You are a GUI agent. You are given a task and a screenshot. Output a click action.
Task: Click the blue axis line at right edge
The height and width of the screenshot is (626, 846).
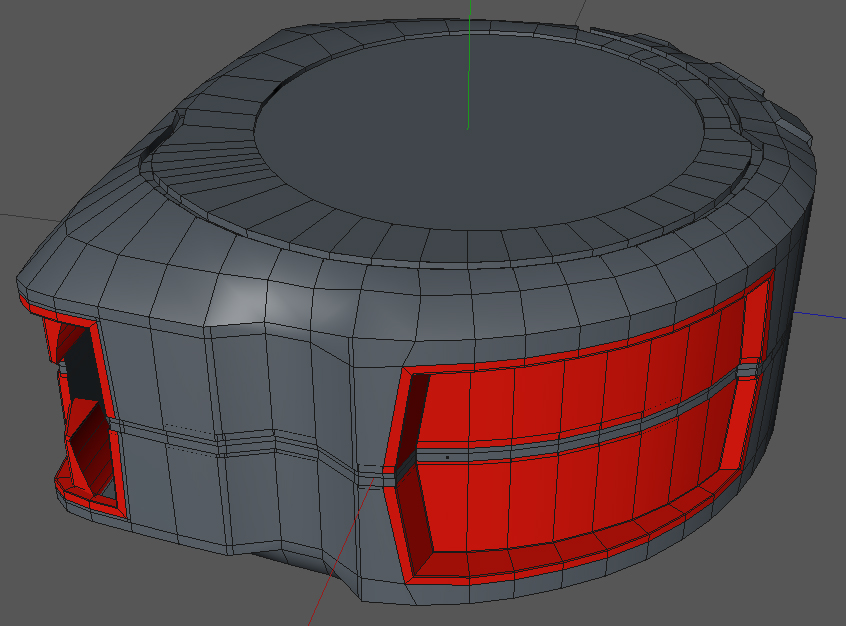[x=820, y=315]
